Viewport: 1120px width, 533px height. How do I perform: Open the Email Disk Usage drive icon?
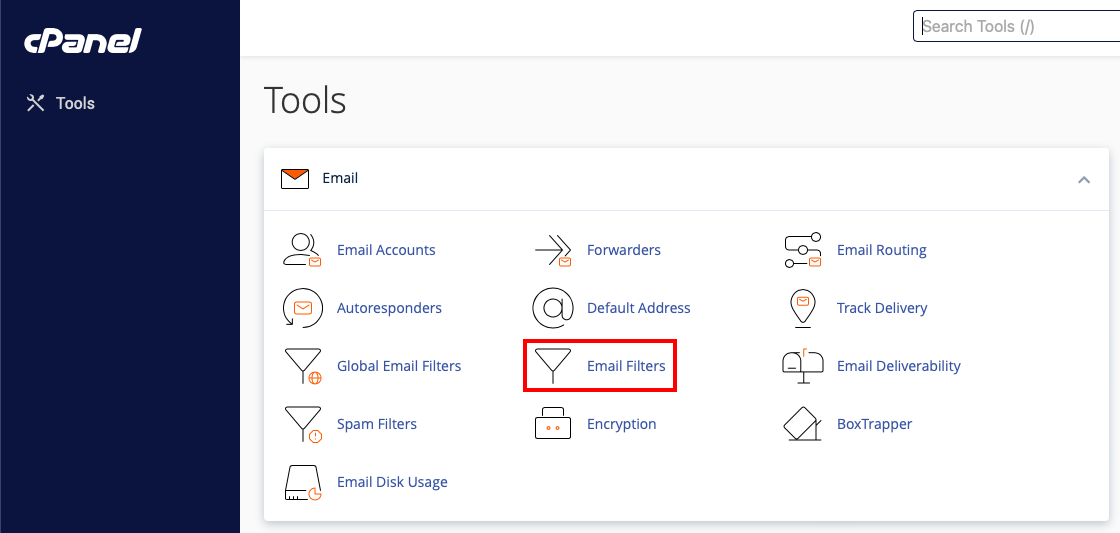pyautogui.click(x=304, y=483)
